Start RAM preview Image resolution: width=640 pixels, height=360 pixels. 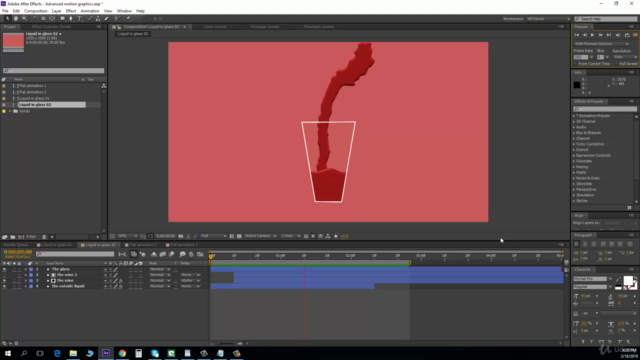click(636, 35)
